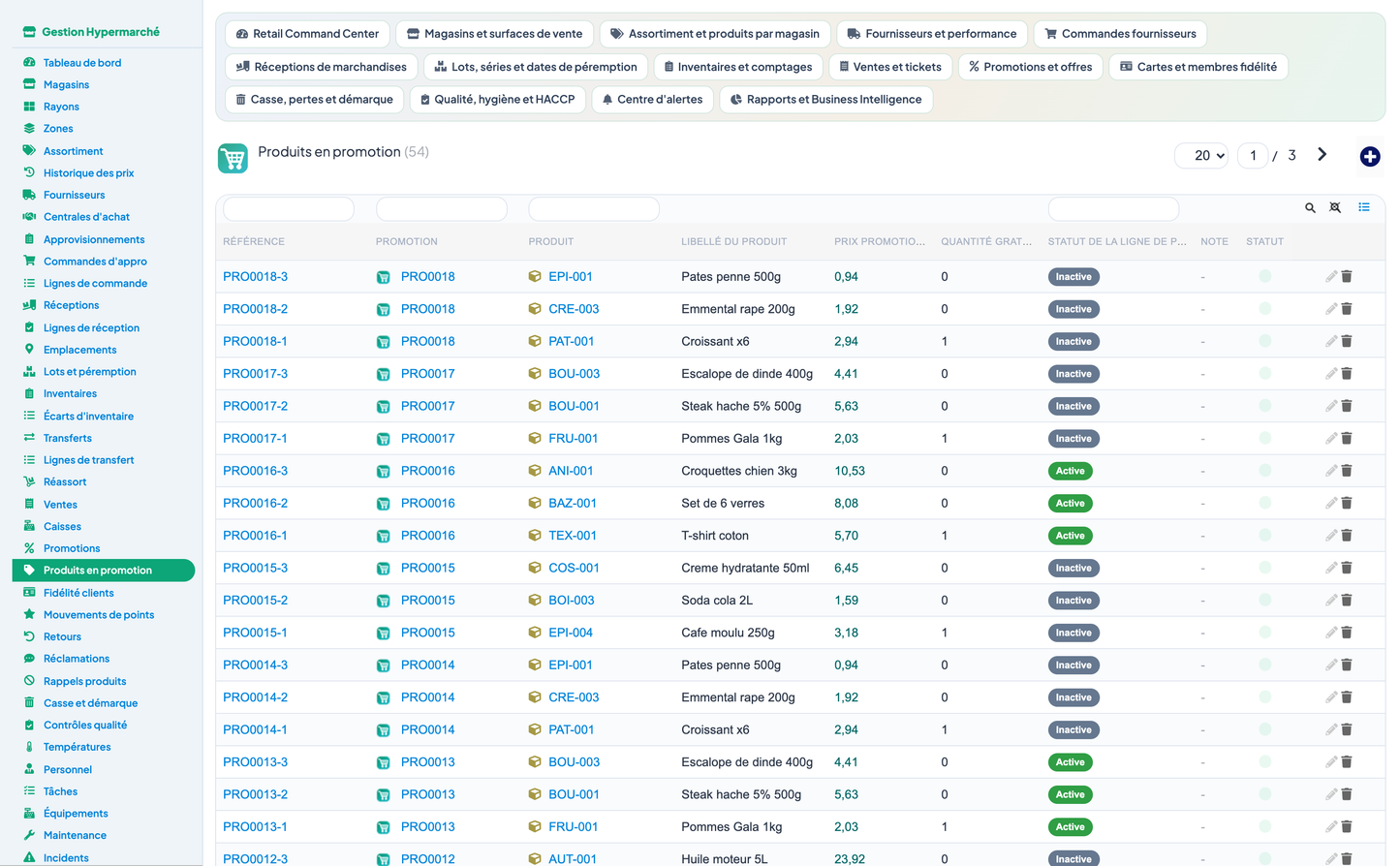1400x866 pixels.
Task: Open Promotions et offres tab
Action: coord(1030,67)
